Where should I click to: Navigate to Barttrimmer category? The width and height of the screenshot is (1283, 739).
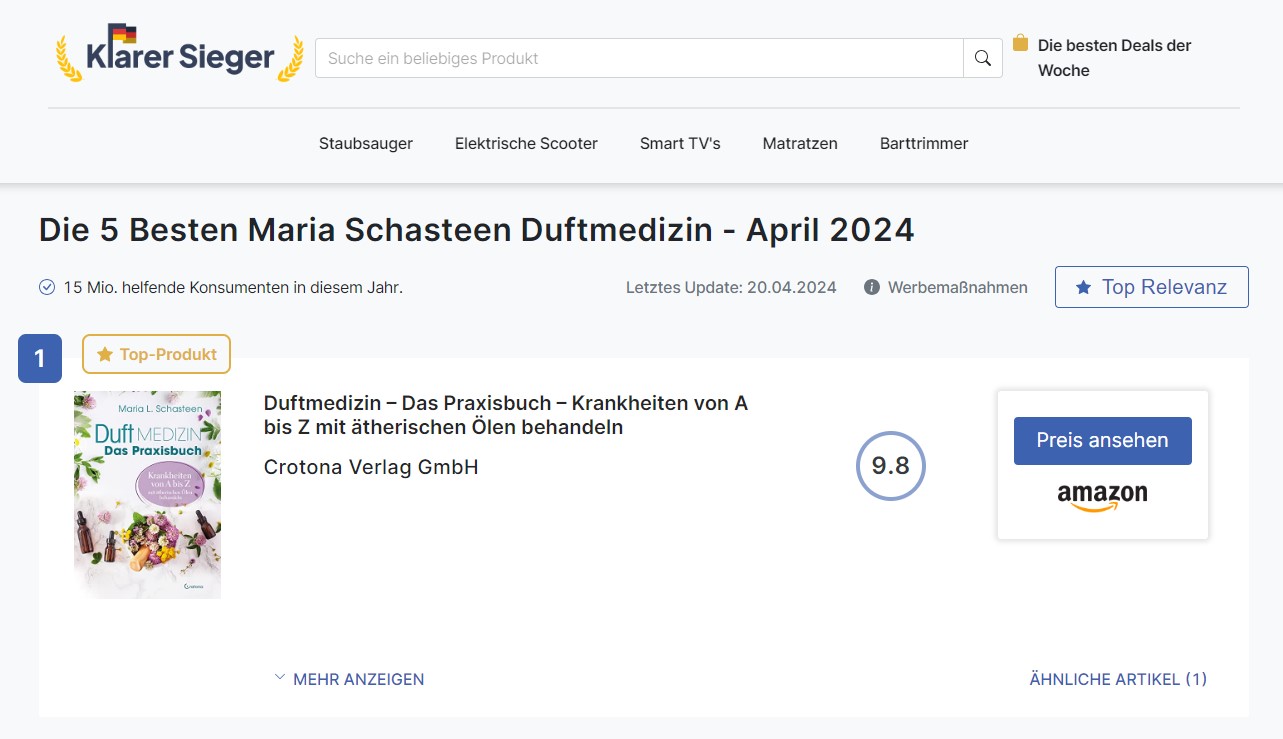(x=924, y=143)
